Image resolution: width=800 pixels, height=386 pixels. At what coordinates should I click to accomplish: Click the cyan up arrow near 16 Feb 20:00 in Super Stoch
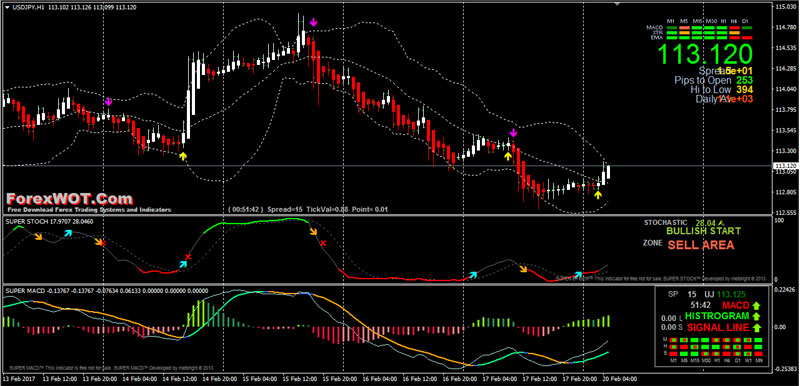[x=473, y=275]
